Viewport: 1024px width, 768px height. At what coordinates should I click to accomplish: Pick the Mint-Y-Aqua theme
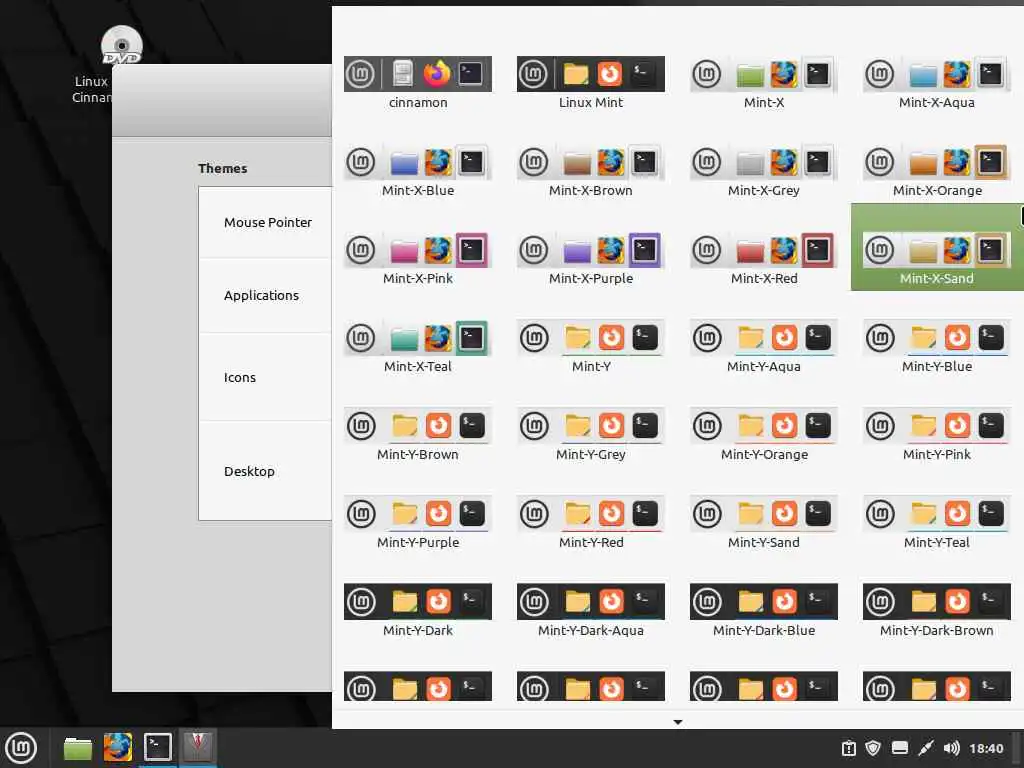763,347
